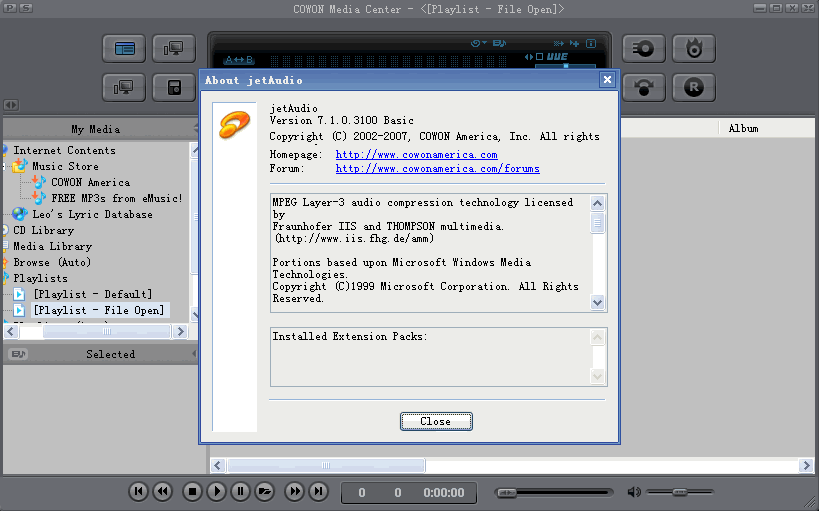Close the About jetAudio dialog with X
Screen dimensions: 819x511
607,79
